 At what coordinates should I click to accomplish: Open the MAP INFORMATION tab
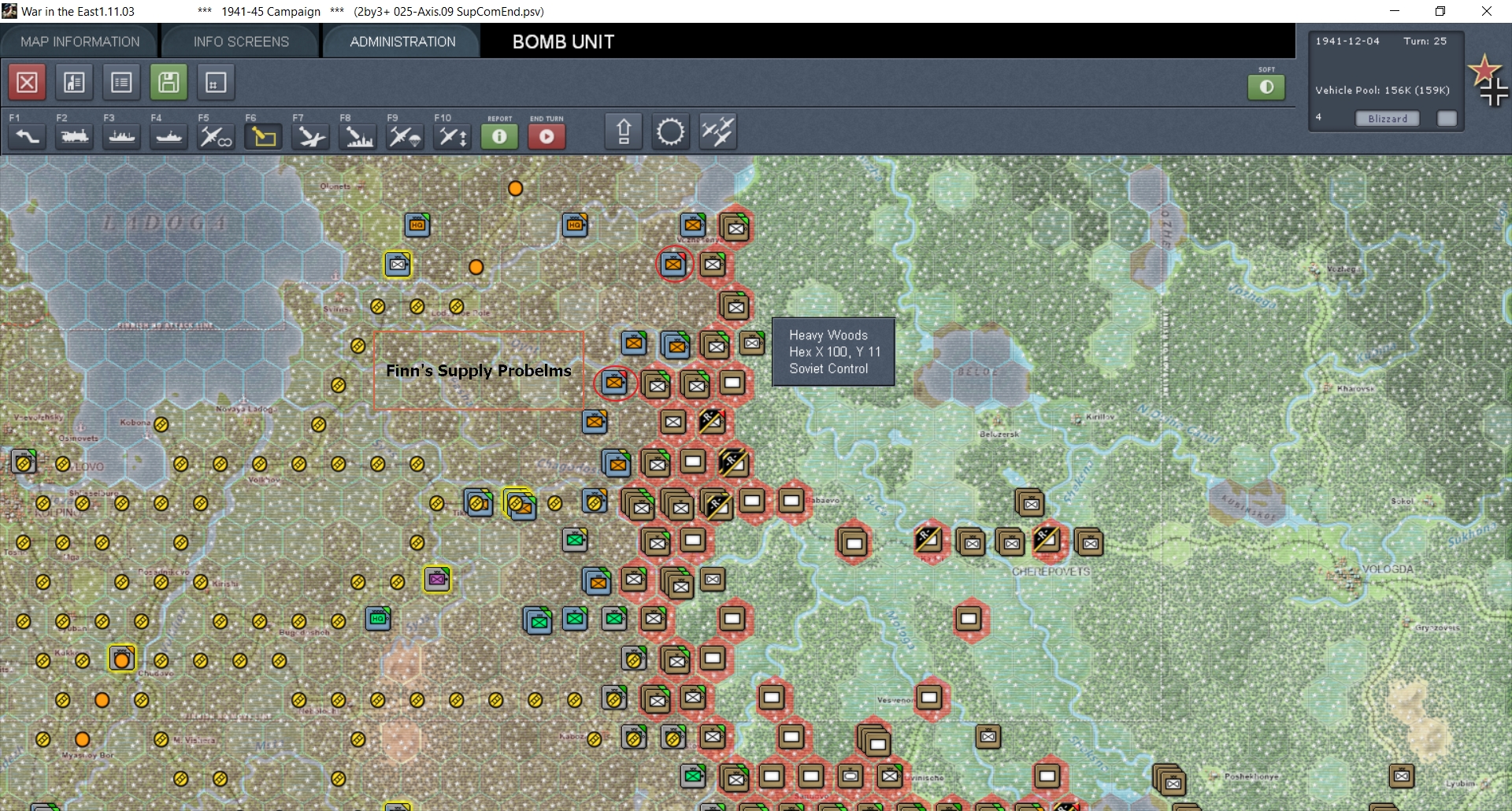pyautogui.click(x=80, y=42)
